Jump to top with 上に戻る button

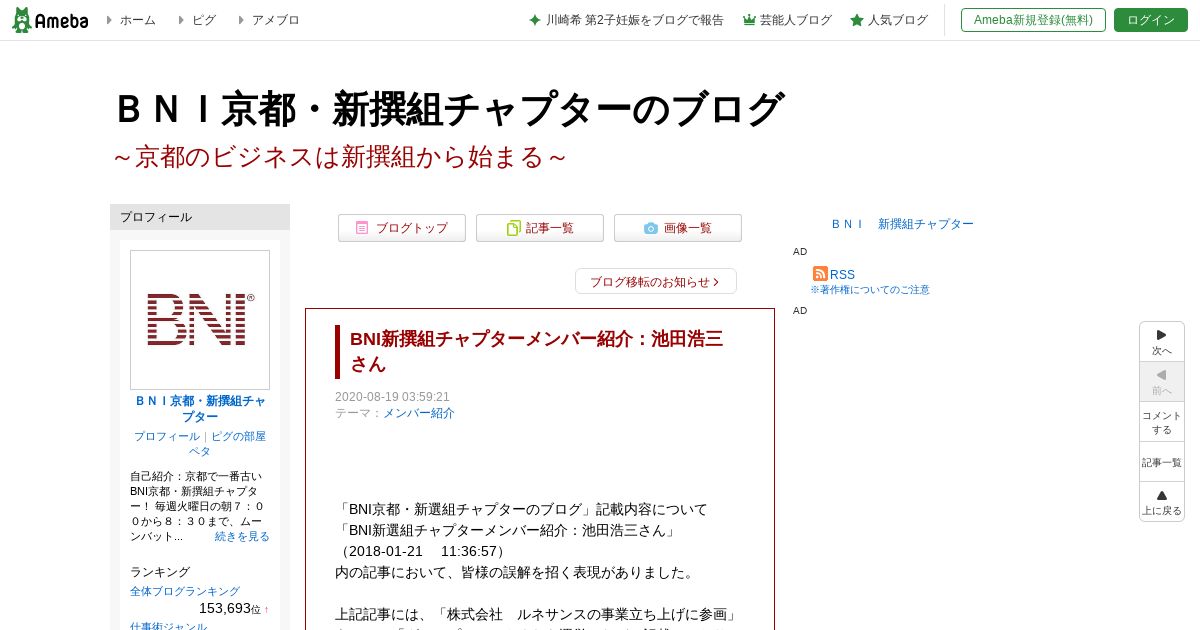click(x=1162, y=502)
